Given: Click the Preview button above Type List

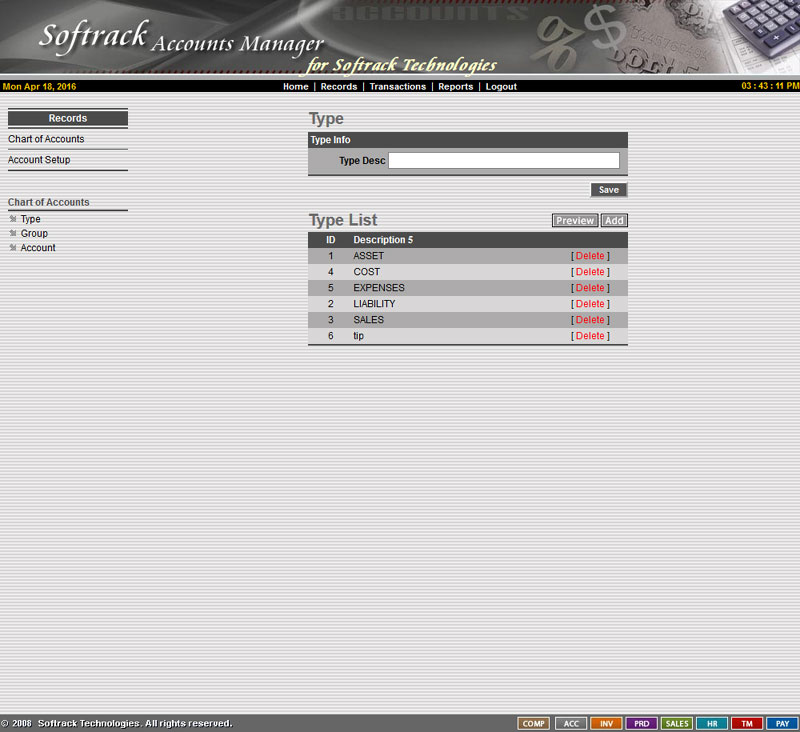Looking at the screenshot, I should pos(575,221).
